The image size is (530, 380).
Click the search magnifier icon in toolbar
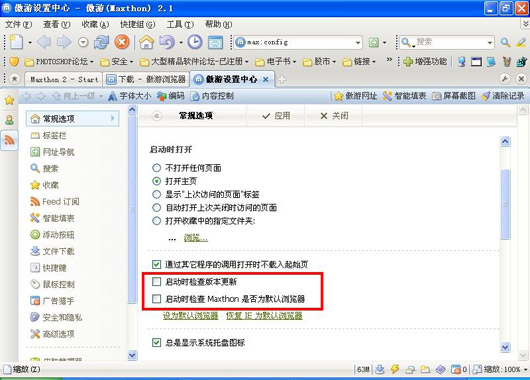(x=505, y=43)
